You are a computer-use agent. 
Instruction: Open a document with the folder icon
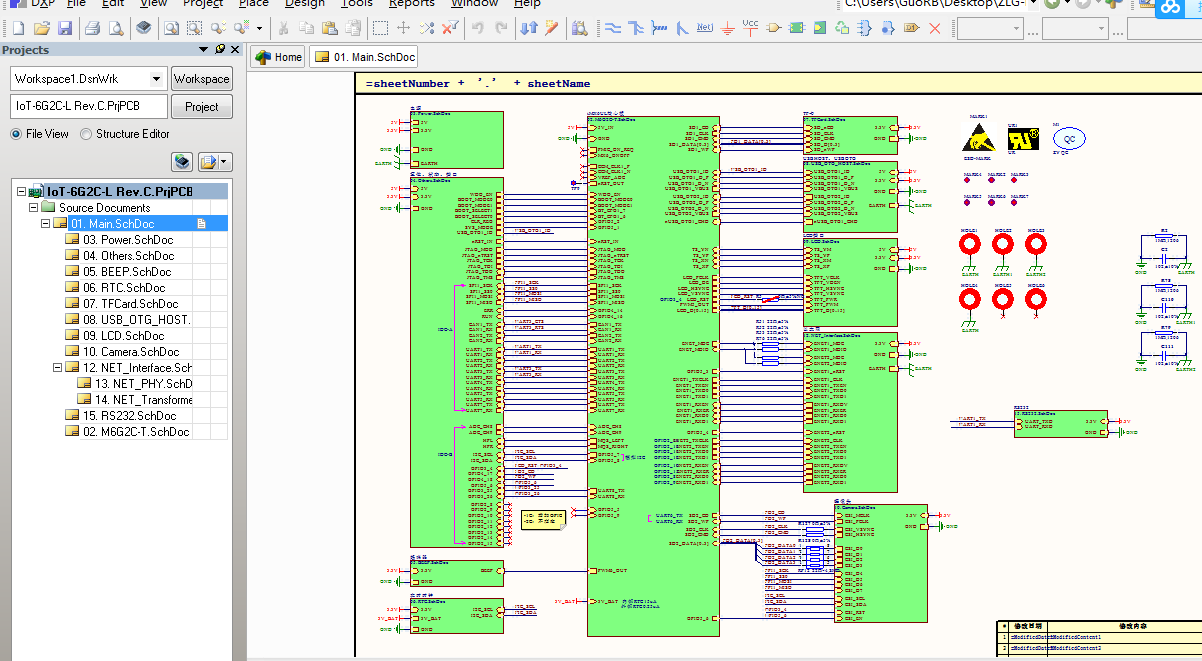click(x=42, y=28)
